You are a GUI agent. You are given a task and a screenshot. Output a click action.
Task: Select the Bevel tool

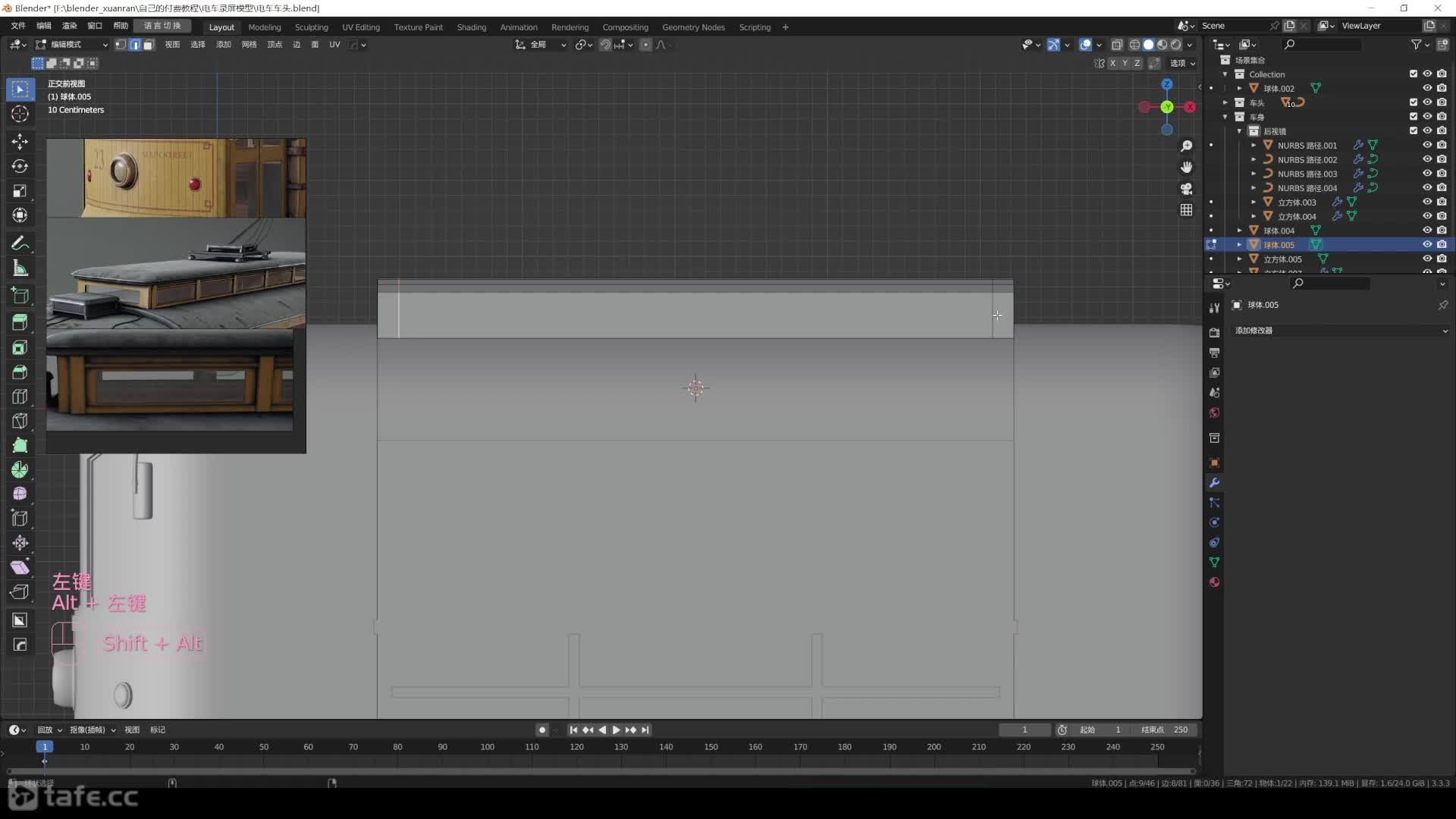20,372
